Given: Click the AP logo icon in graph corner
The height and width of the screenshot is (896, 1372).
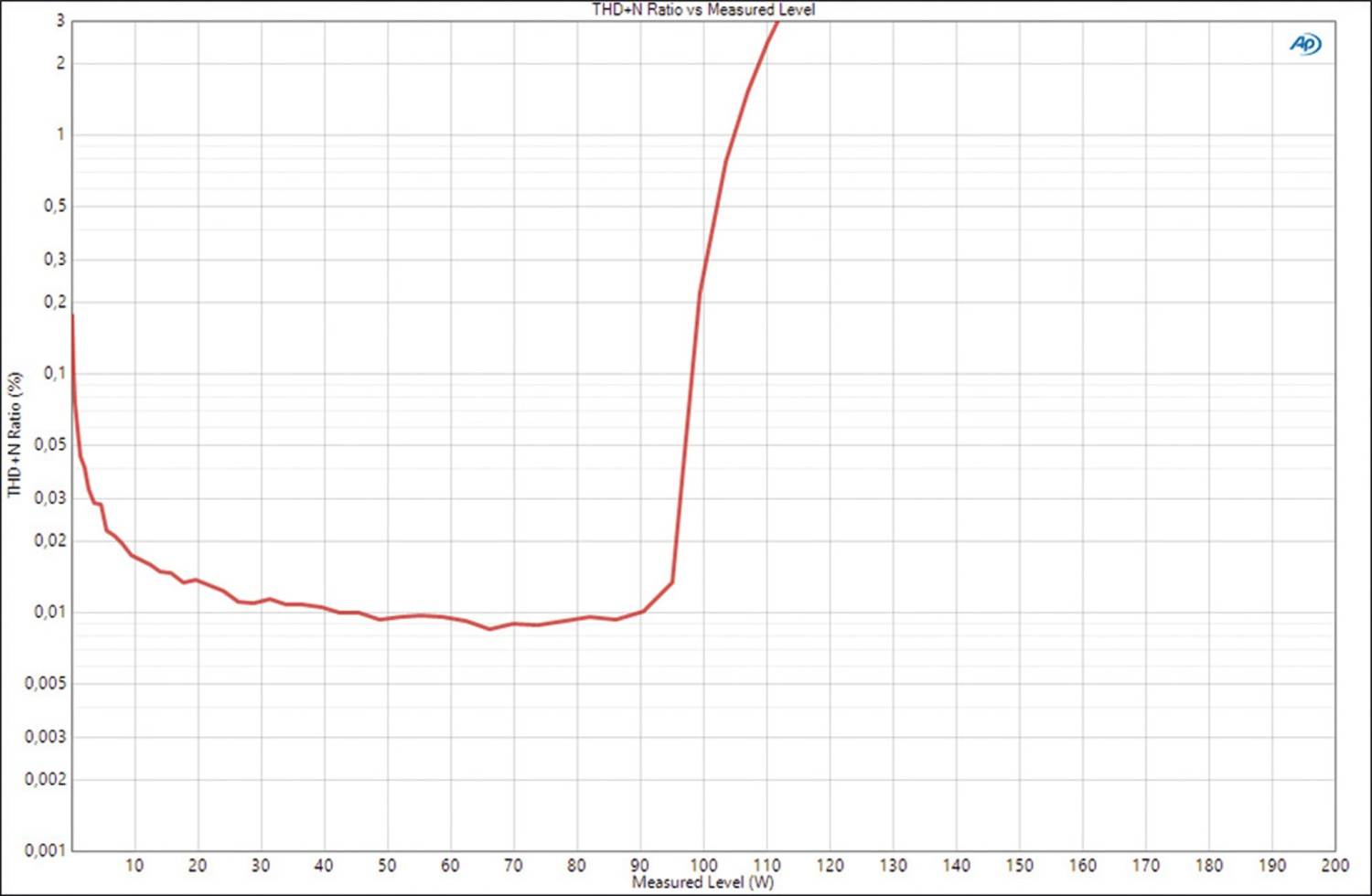Looking at the screenshot, I should (1305, 43).
